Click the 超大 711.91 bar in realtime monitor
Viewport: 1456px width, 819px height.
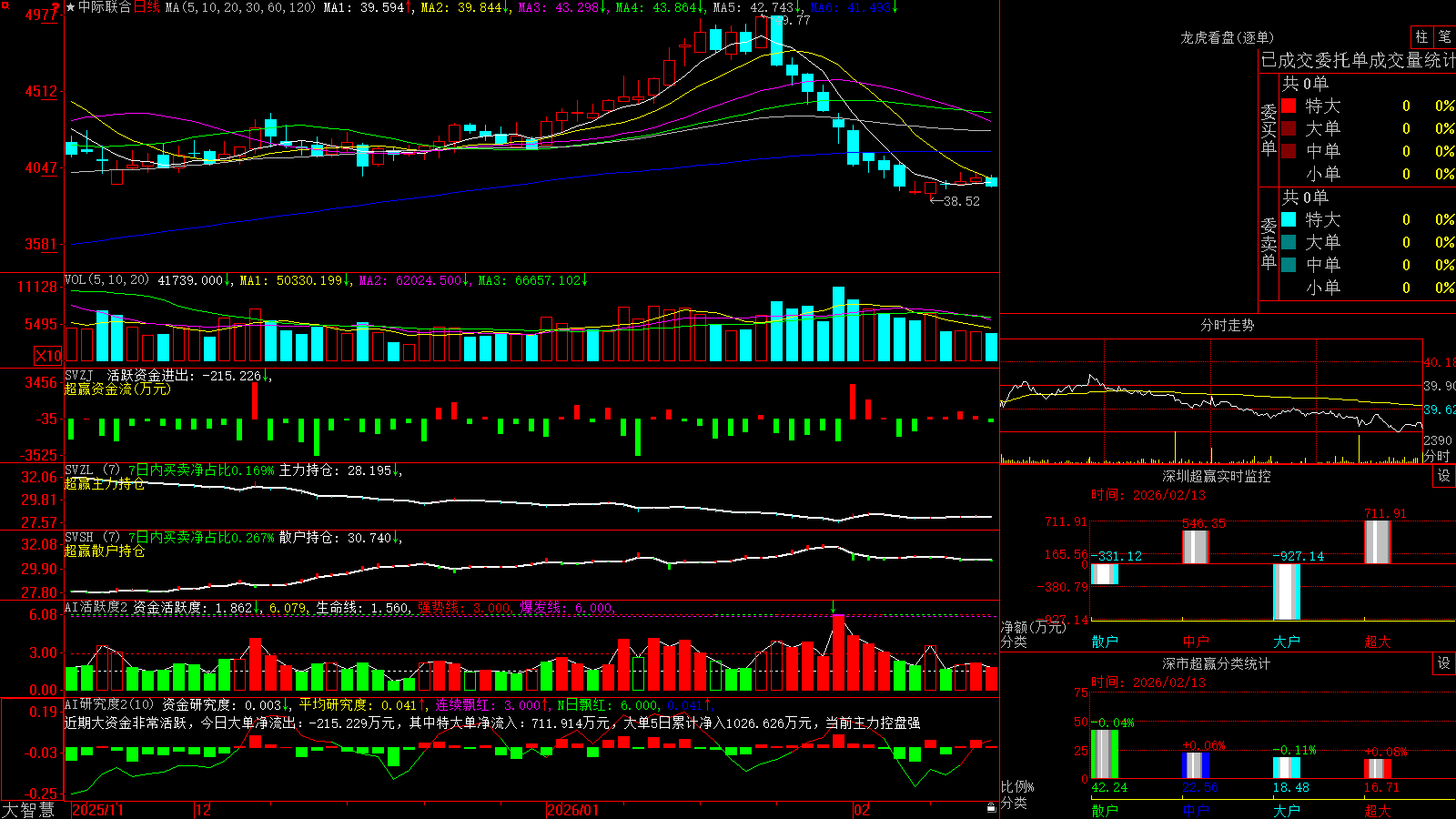[x=1378, y=542]
